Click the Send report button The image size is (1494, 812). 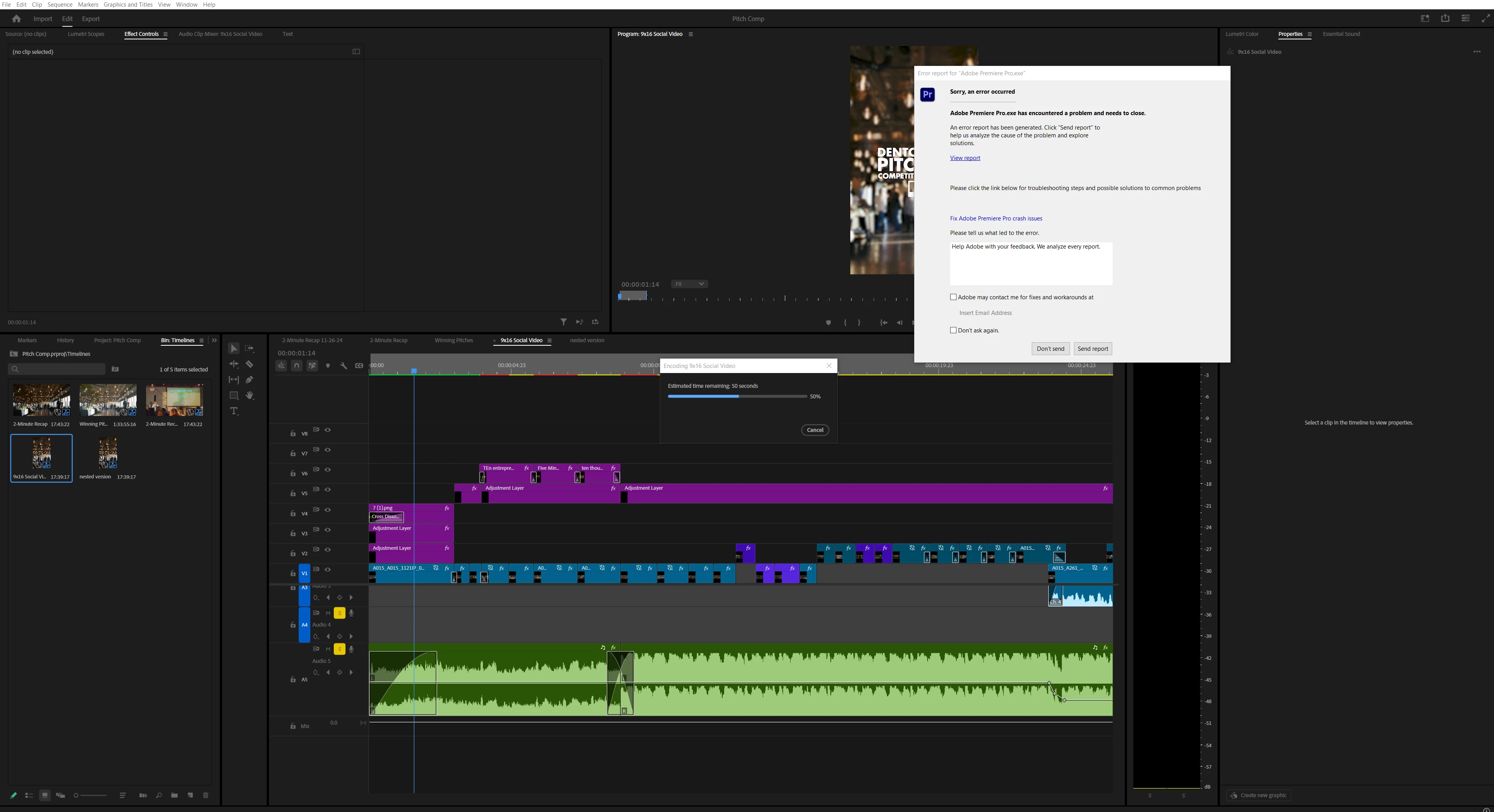click(x=1092, y=349)
